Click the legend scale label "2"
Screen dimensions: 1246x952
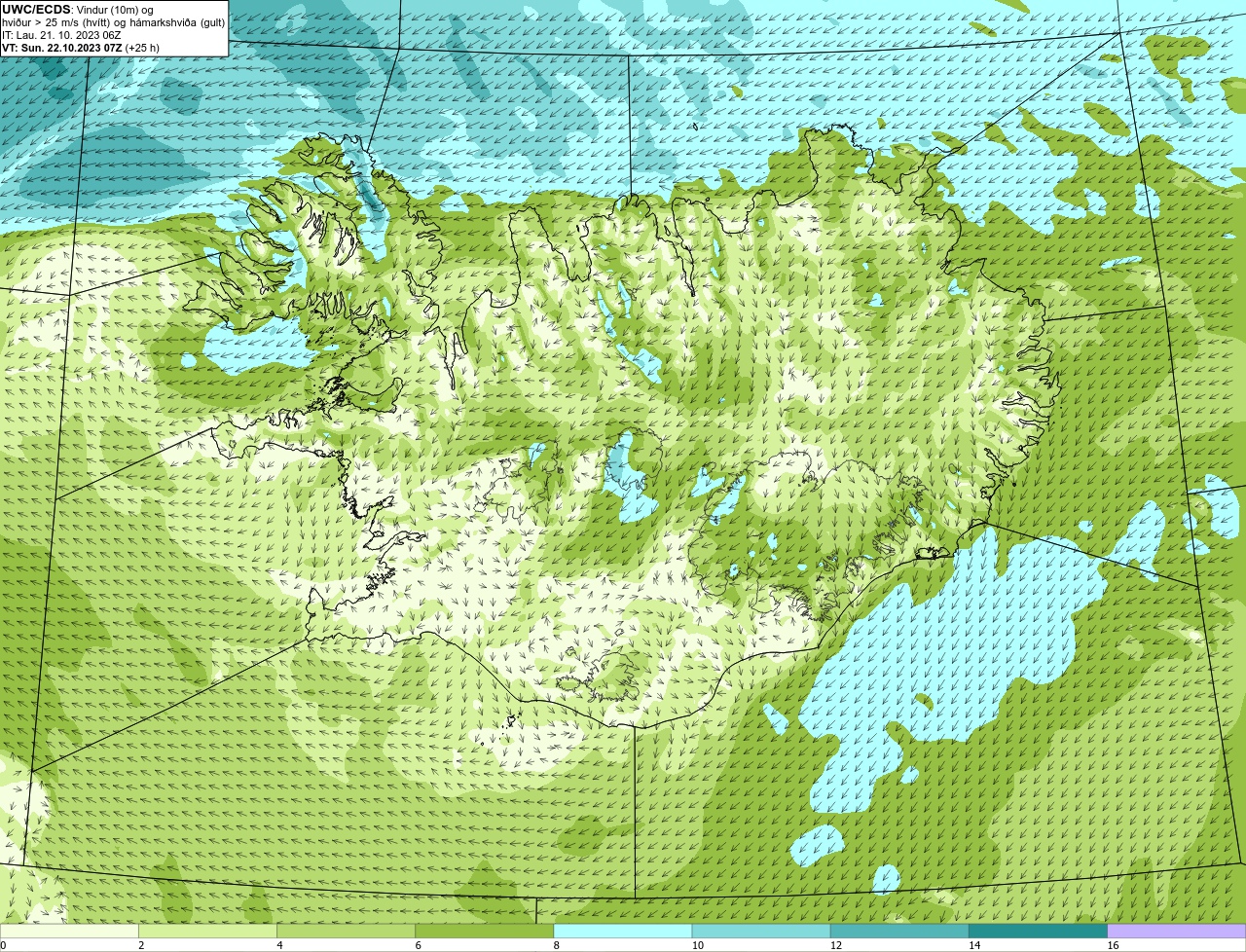pyautogui.click(x=141, y=945)
